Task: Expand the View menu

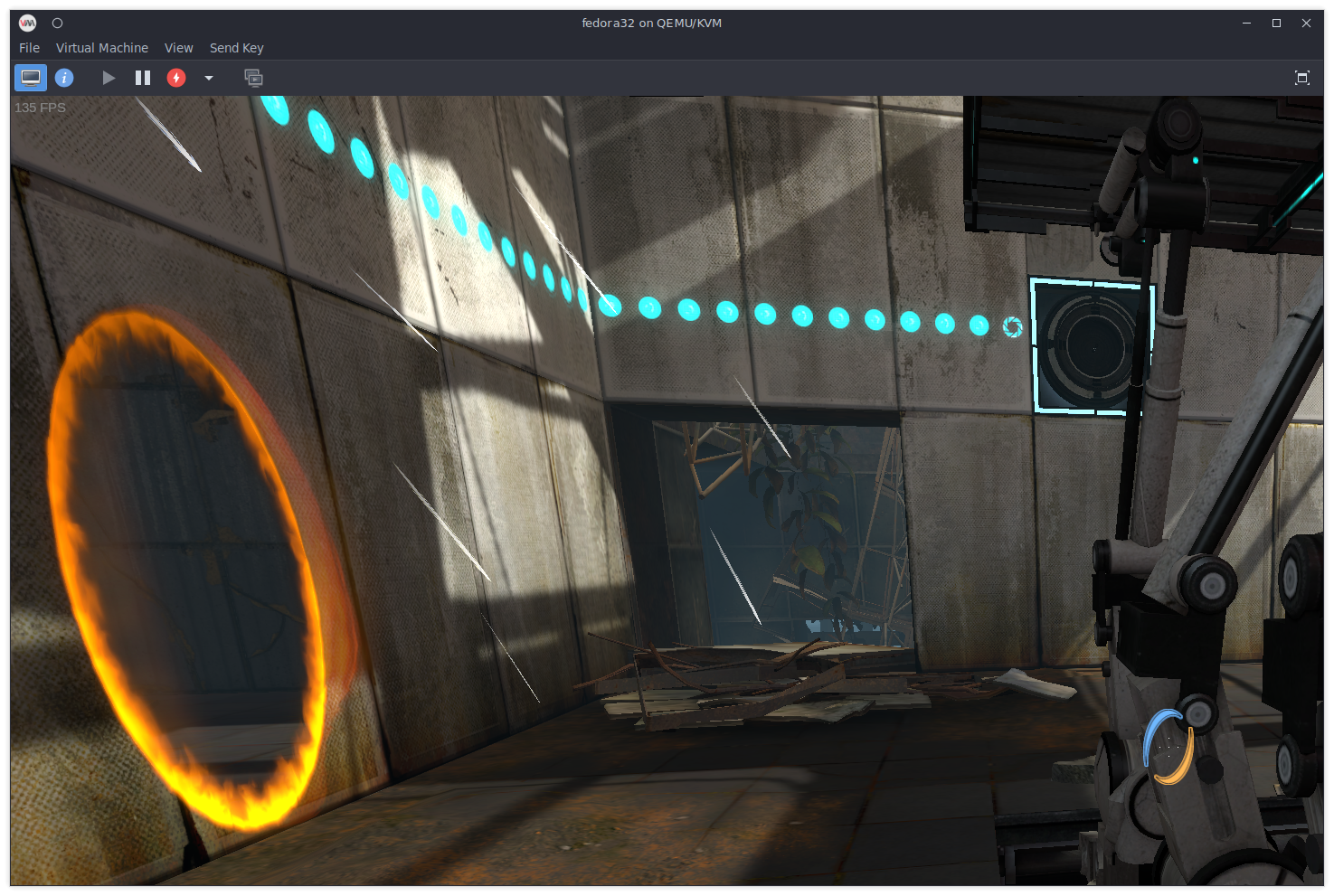Action: (x=178, y=48)
